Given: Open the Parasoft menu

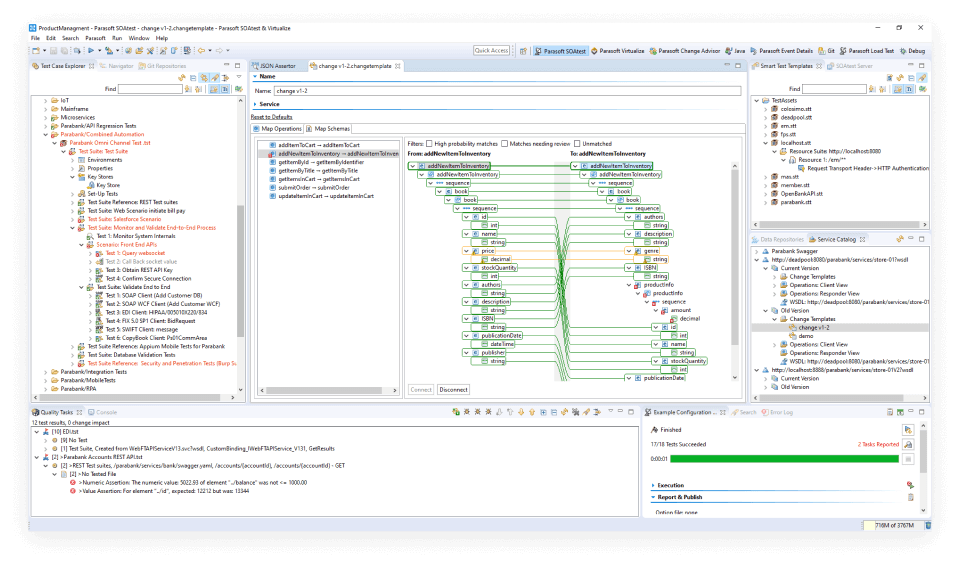Looking at the screenshot, I should [x=96, y=38].
